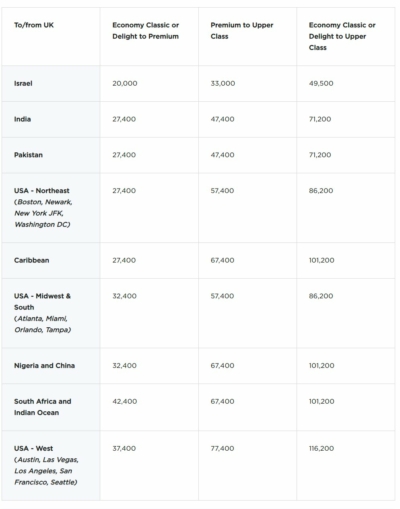Image resolution: width=400 pixels, height=509 pixels.
Task: Click the Nigeria and China row label
Action: 44,366
